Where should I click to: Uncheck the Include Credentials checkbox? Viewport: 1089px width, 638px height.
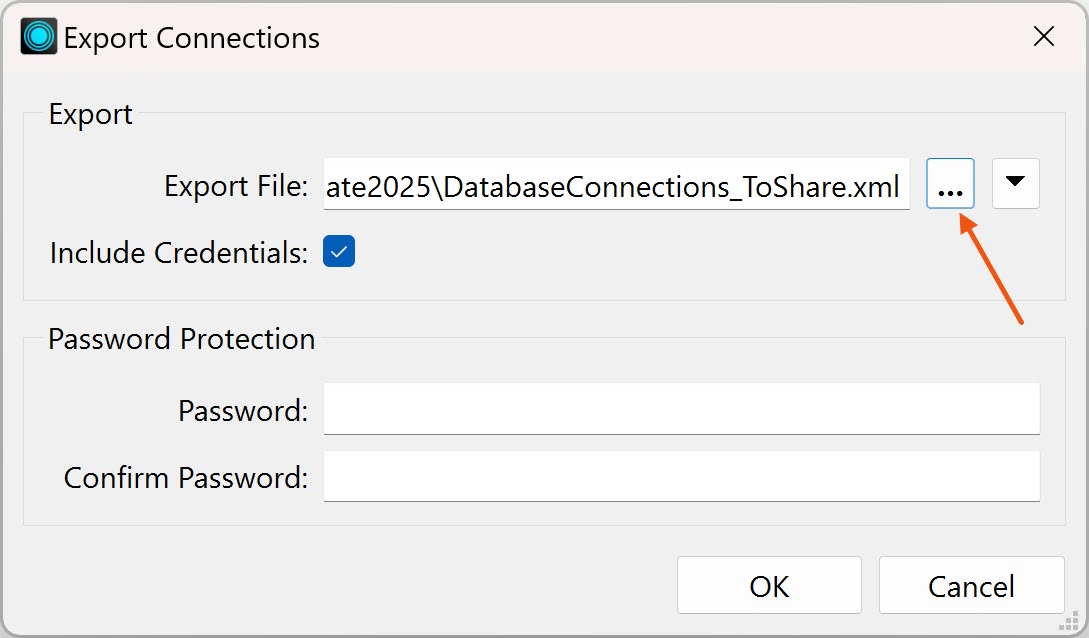[339, 251]
